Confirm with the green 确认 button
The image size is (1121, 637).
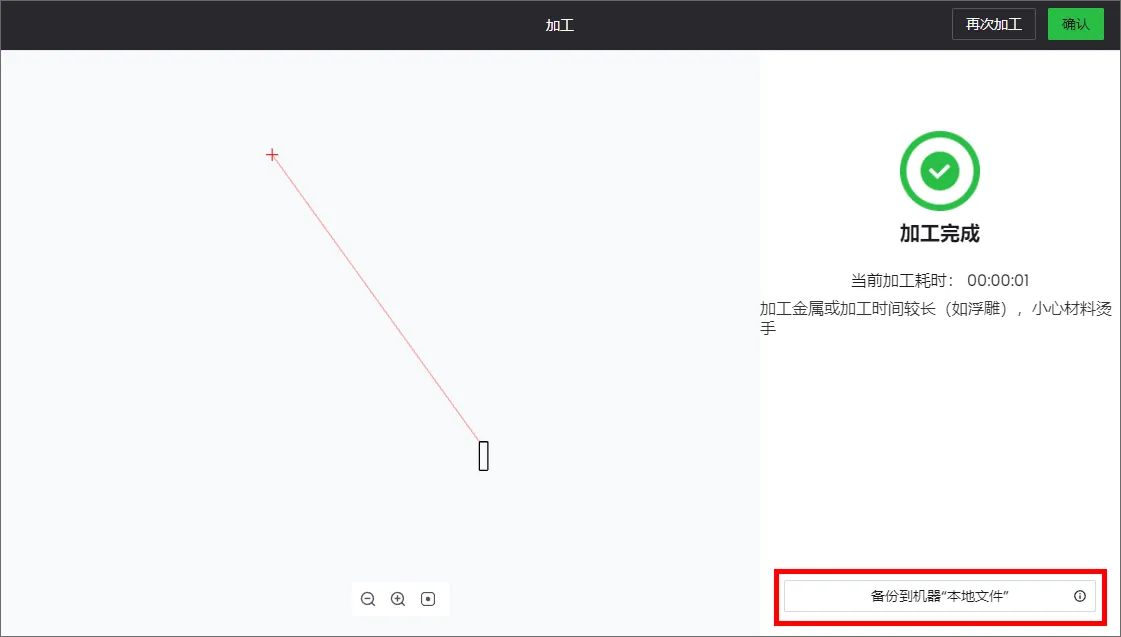(x=1076, y=24)
